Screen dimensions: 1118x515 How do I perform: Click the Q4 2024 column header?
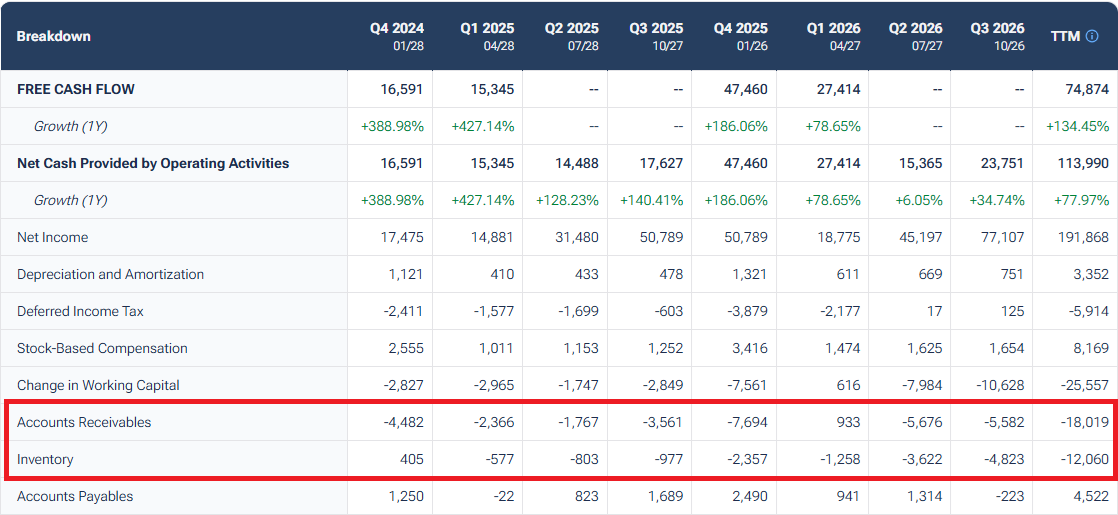click(x=397, y=36)
